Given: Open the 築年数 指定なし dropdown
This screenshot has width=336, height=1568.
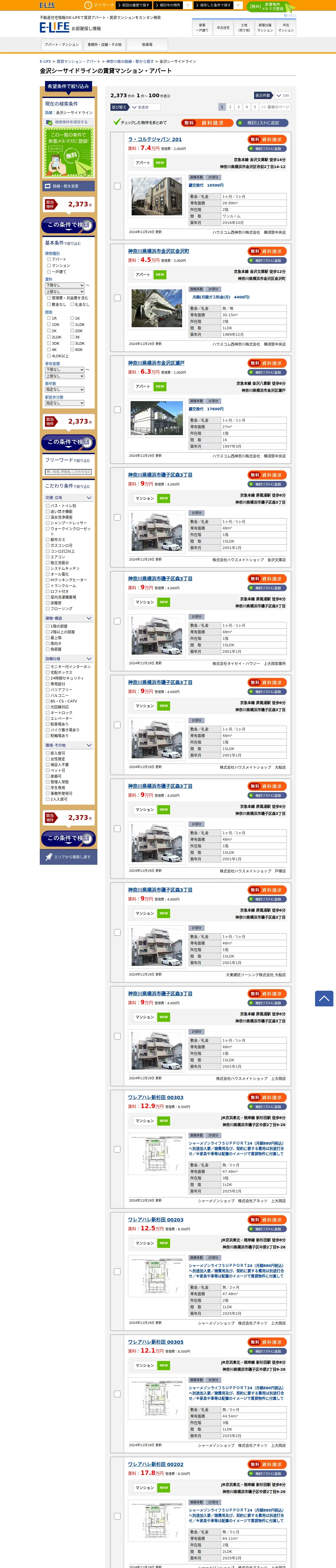Looking at the screenshot, I should pos(65,390).
